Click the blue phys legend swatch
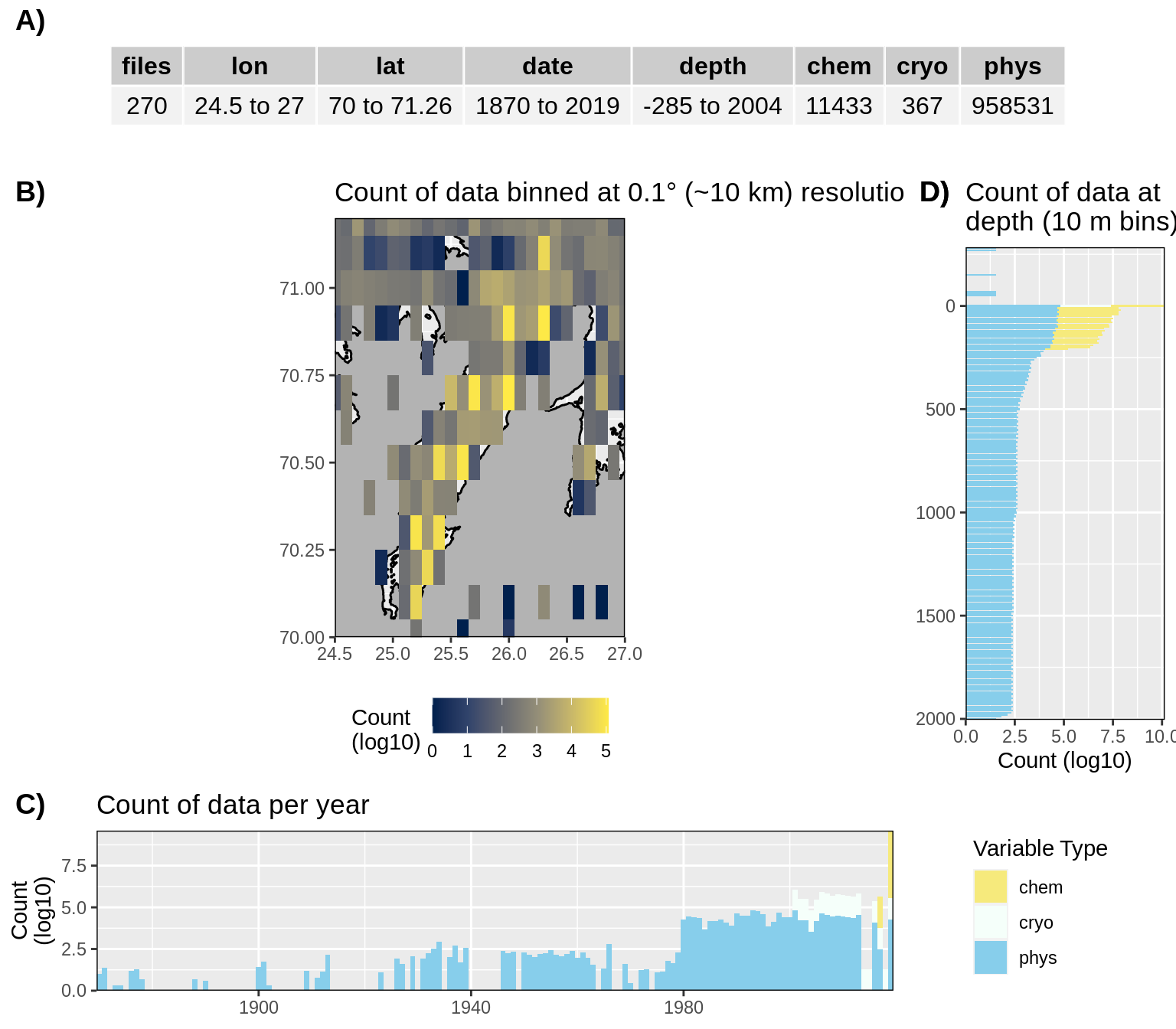Screen dimensions: 1176x1029 [990, 957]
